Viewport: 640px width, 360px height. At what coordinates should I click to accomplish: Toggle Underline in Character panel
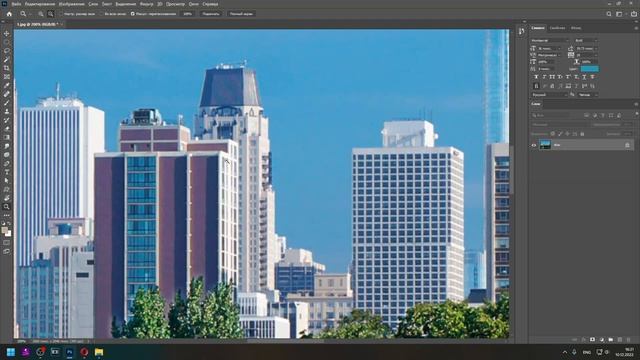[x=584, y=77]
